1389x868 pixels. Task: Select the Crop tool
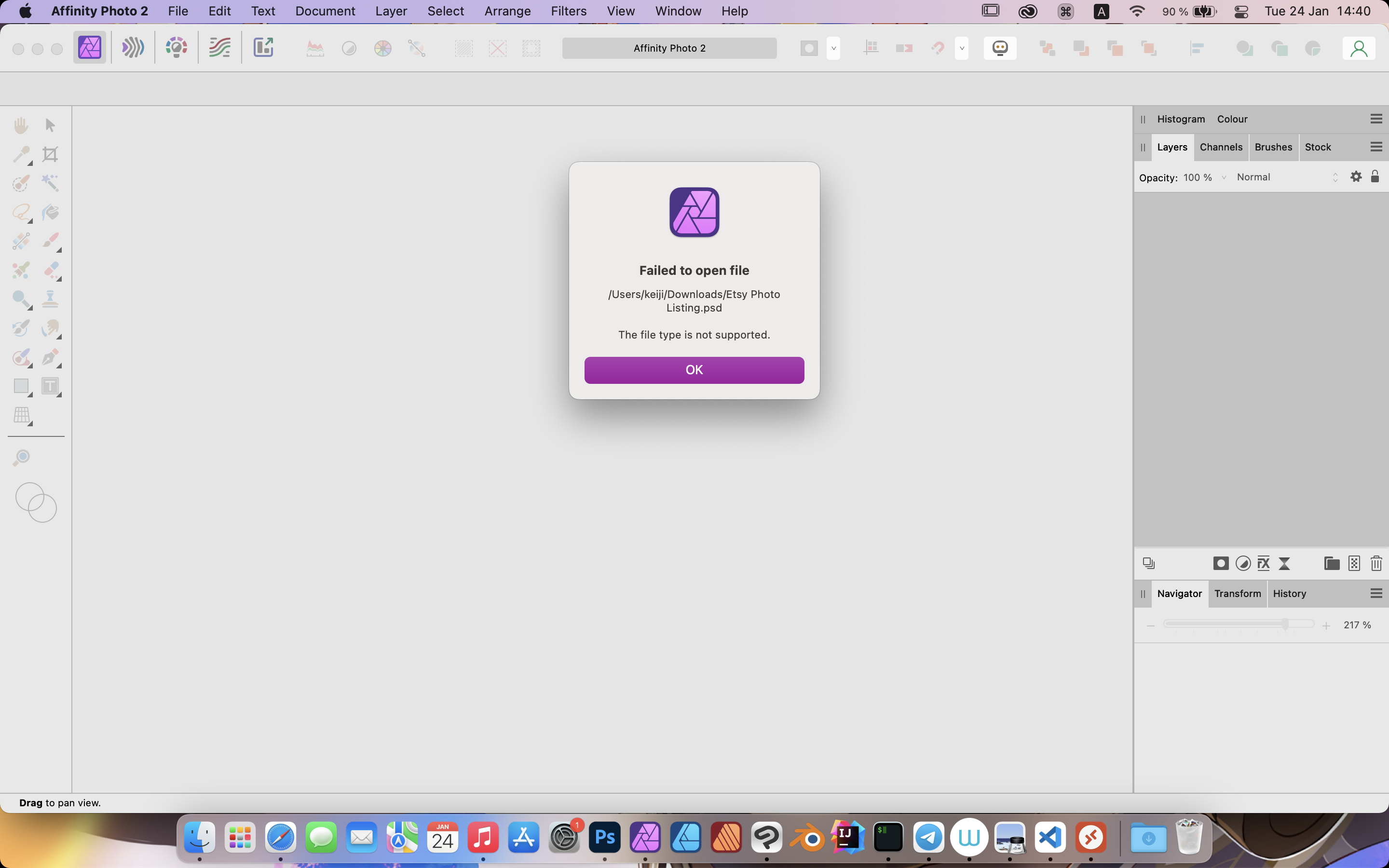point(50,154)
